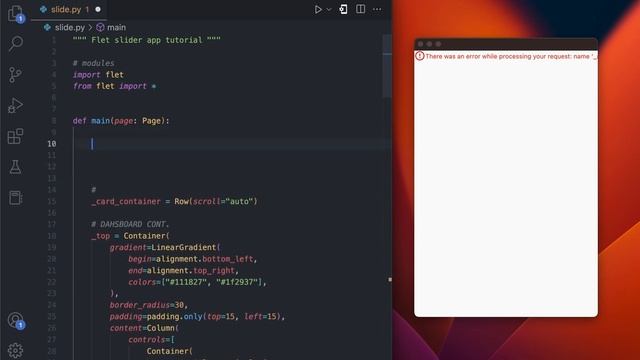This screenshot has height=360, width=640.
Task: Click the open changes icon in editor toolbar
Action: tap(343, 9)
